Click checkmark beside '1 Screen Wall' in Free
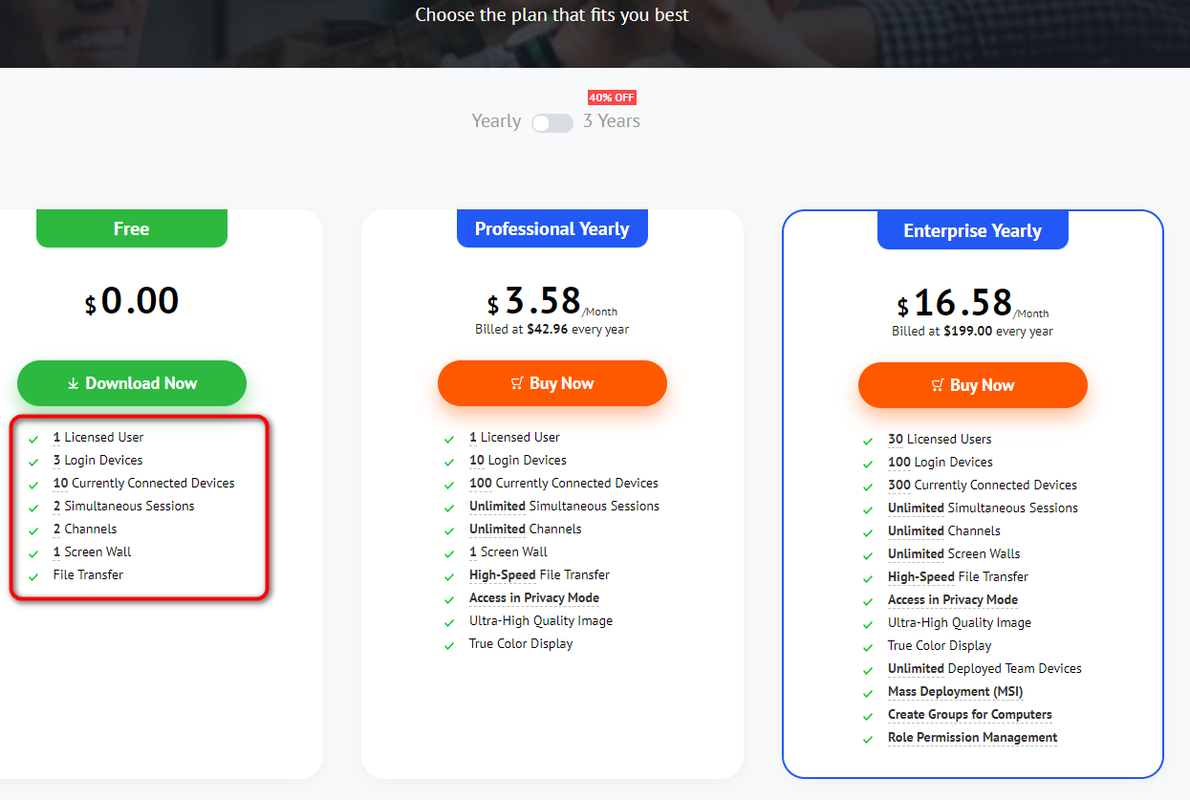Screen dimensions: 1190x800 click(x=33, y=554)
